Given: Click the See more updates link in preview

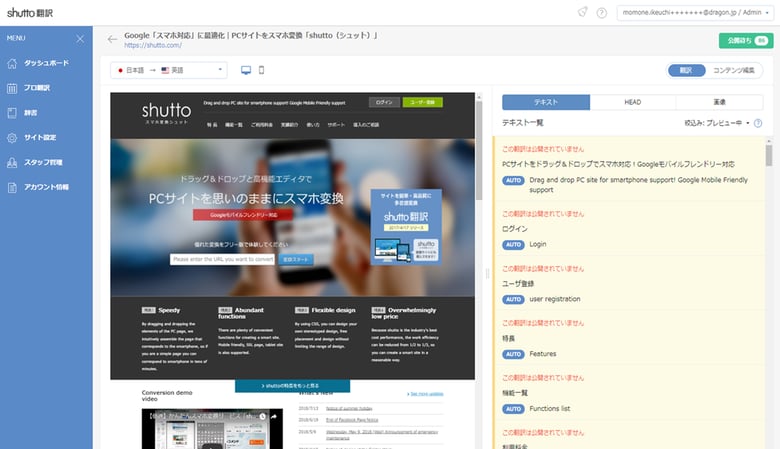Looking at the screenshot, I should point(425,394).
